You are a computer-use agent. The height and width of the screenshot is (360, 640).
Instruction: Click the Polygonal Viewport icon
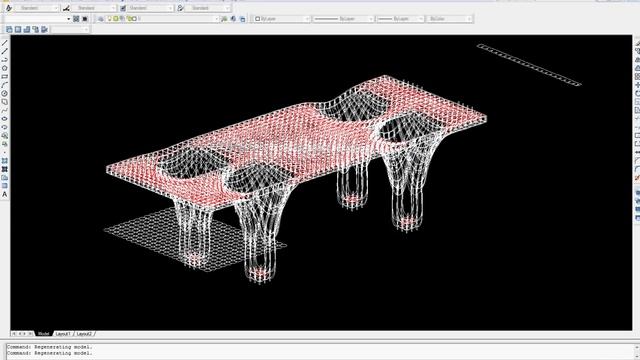click(27, 29)
